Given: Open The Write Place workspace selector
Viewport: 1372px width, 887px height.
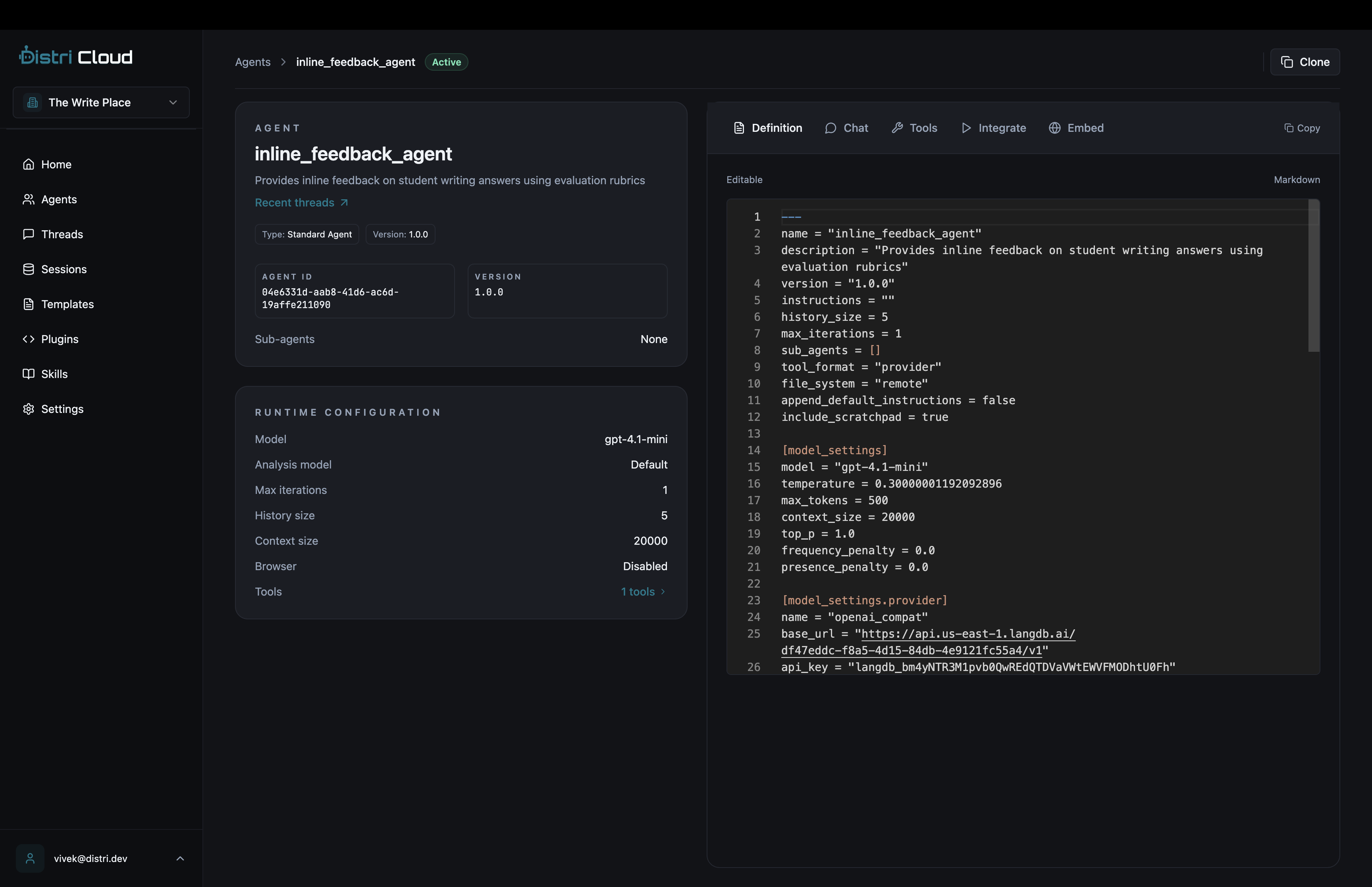Looking at the screenshot, I should coord(101,102).
